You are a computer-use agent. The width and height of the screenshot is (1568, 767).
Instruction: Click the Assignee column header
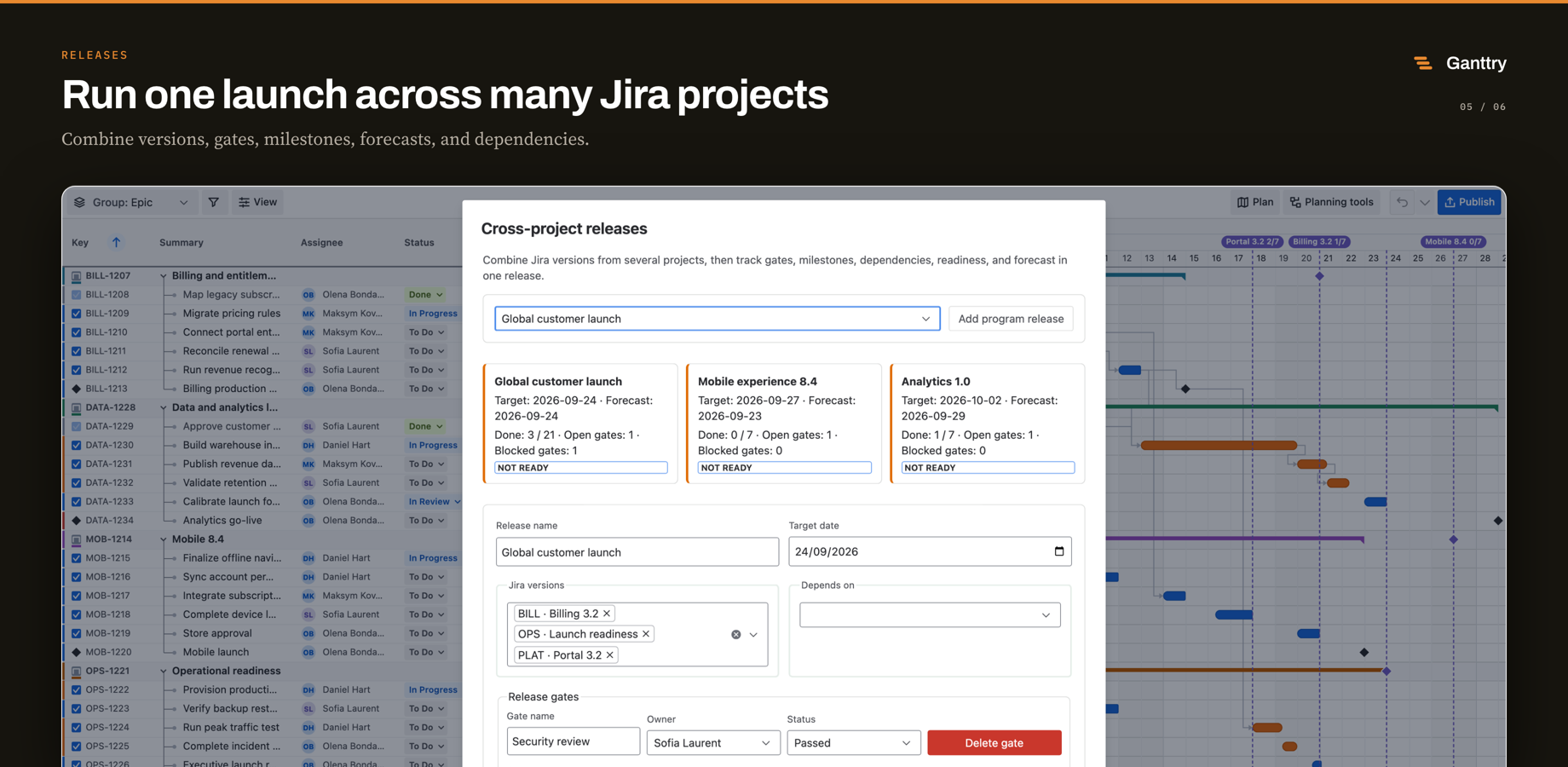[x=321, y=242]
